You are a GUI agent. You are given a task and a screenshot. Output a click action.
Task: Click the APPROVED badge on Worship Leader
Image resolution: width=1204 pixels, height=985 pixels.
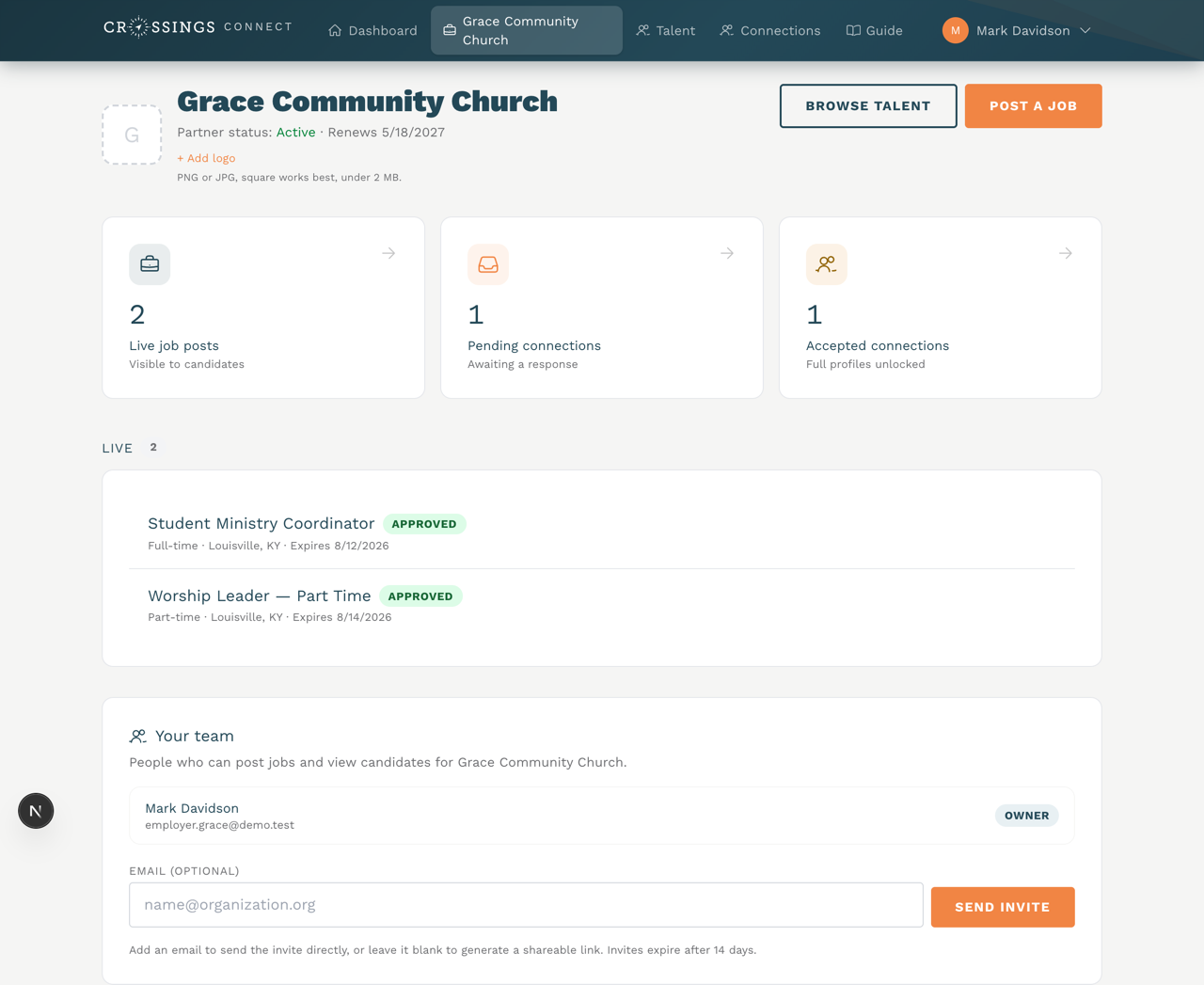pyautogui.click(x=420, y=596)
